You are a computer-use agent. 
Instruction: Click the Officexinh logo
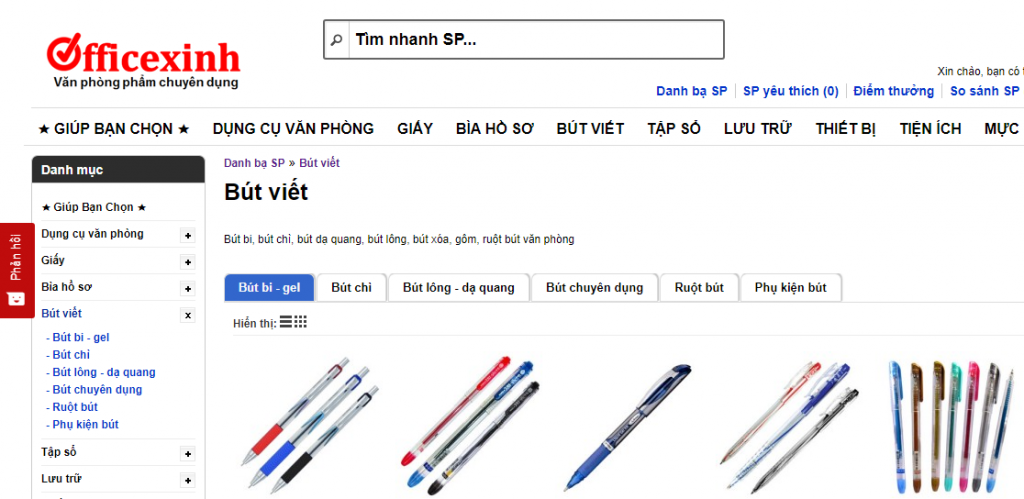point(143,60)
